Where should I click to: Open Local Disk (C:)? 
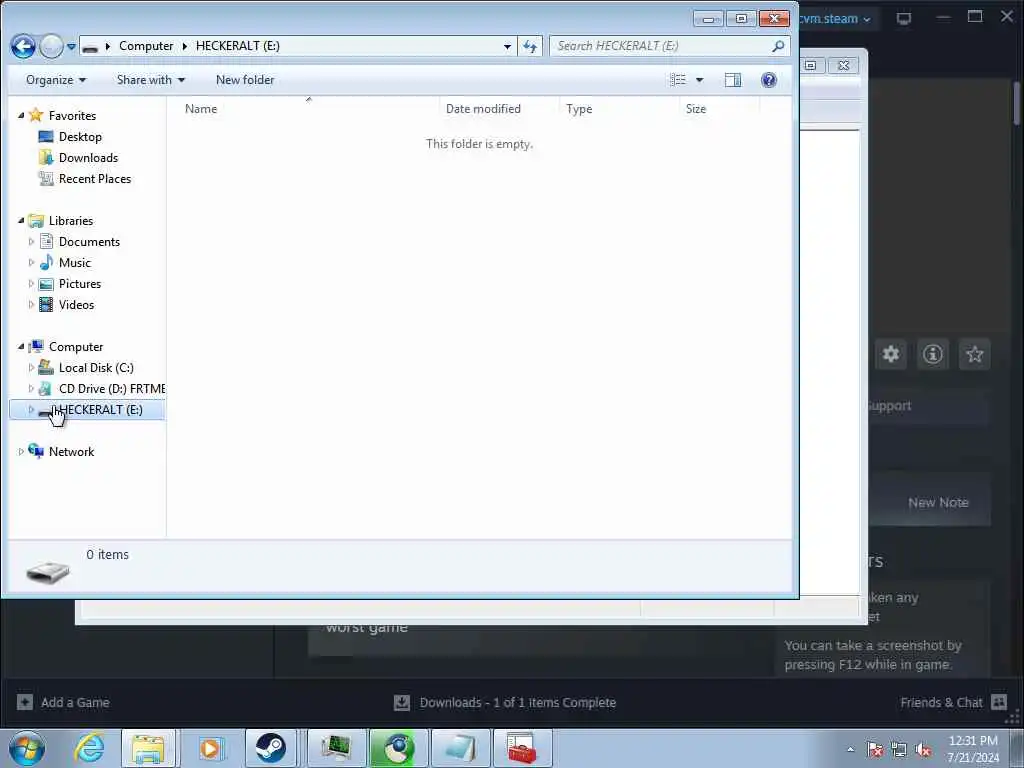tap(96, 368)
